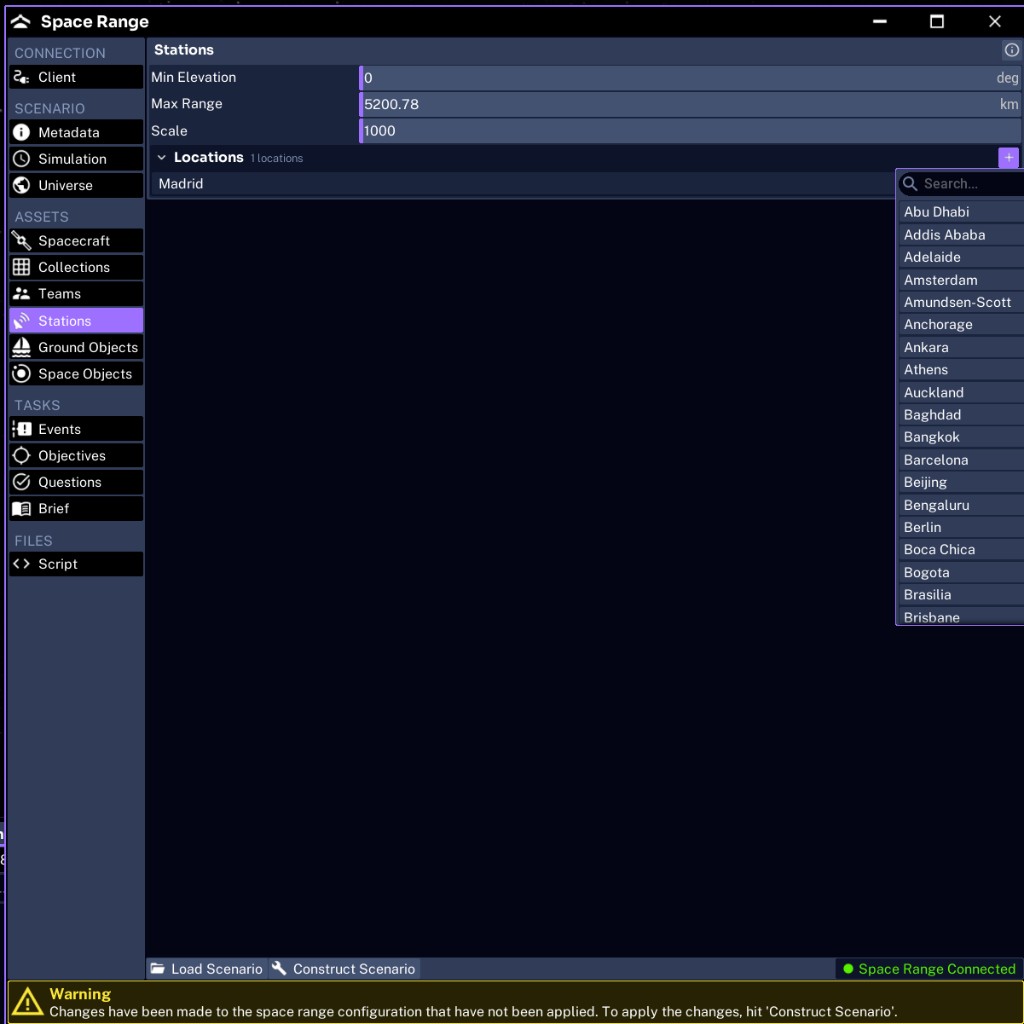The height and width of the screenshot is (1024, 1024).
Task: Click the Load Scenario button
Action: [207, 968]
